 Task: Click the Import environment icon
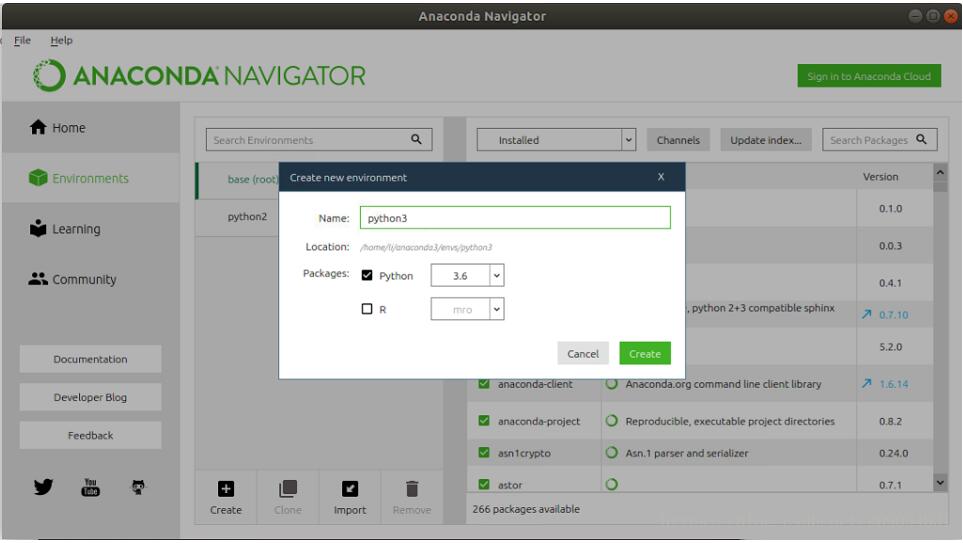point(350,489)
